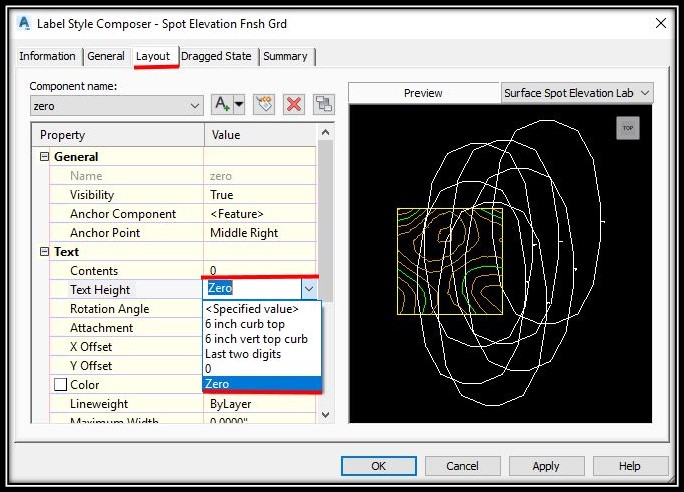Click the Contents value cell
The image size is (684, 492).
pyautogui.click(x=260, y=270)
